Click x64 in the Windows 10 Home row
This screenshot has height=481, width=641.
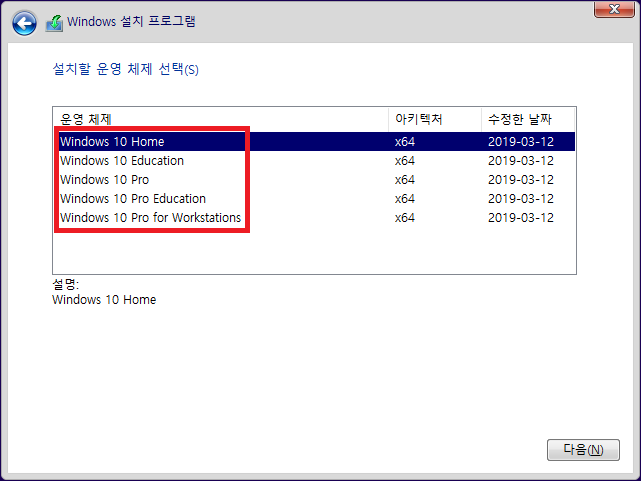405,141
